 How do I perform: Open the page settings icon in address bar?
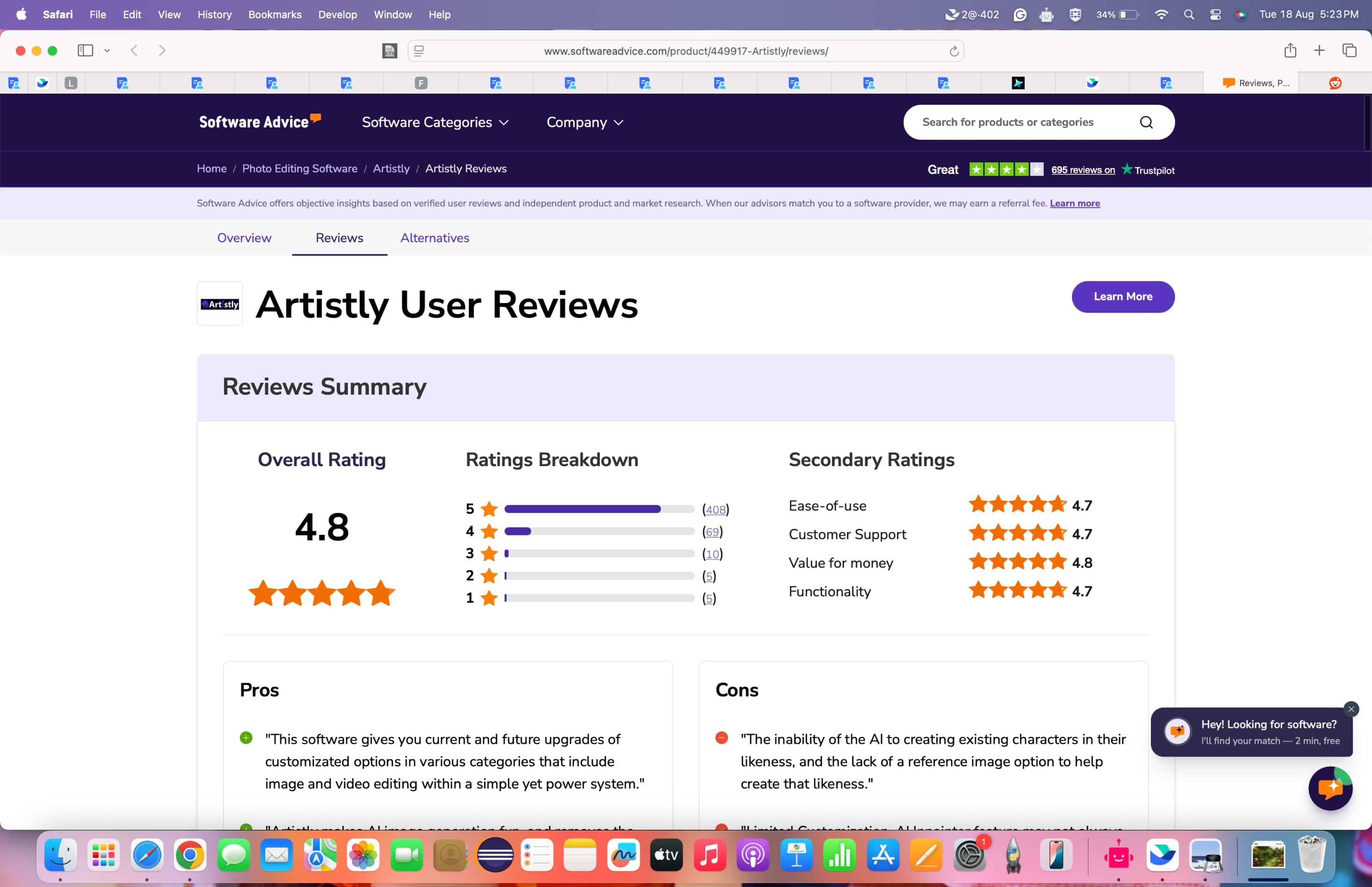tap(419, 51)
